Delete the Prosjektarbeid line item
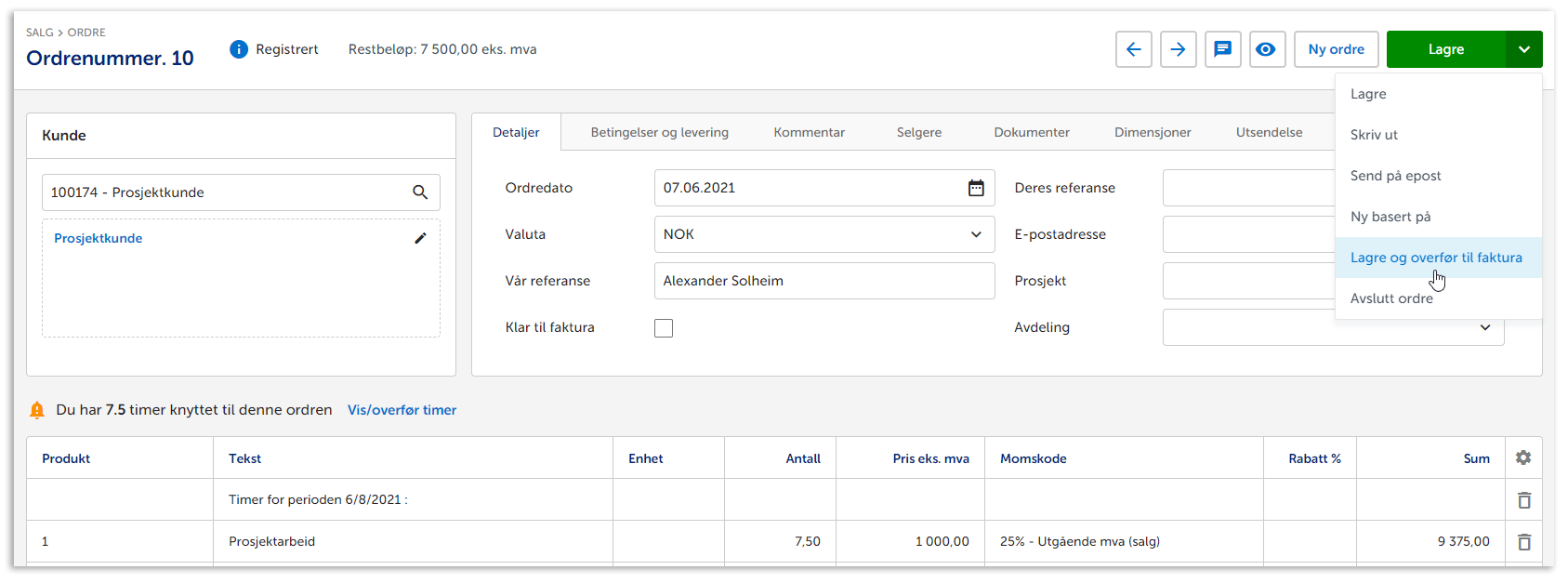The image size is (1568, 583). tap(1523, 541)
